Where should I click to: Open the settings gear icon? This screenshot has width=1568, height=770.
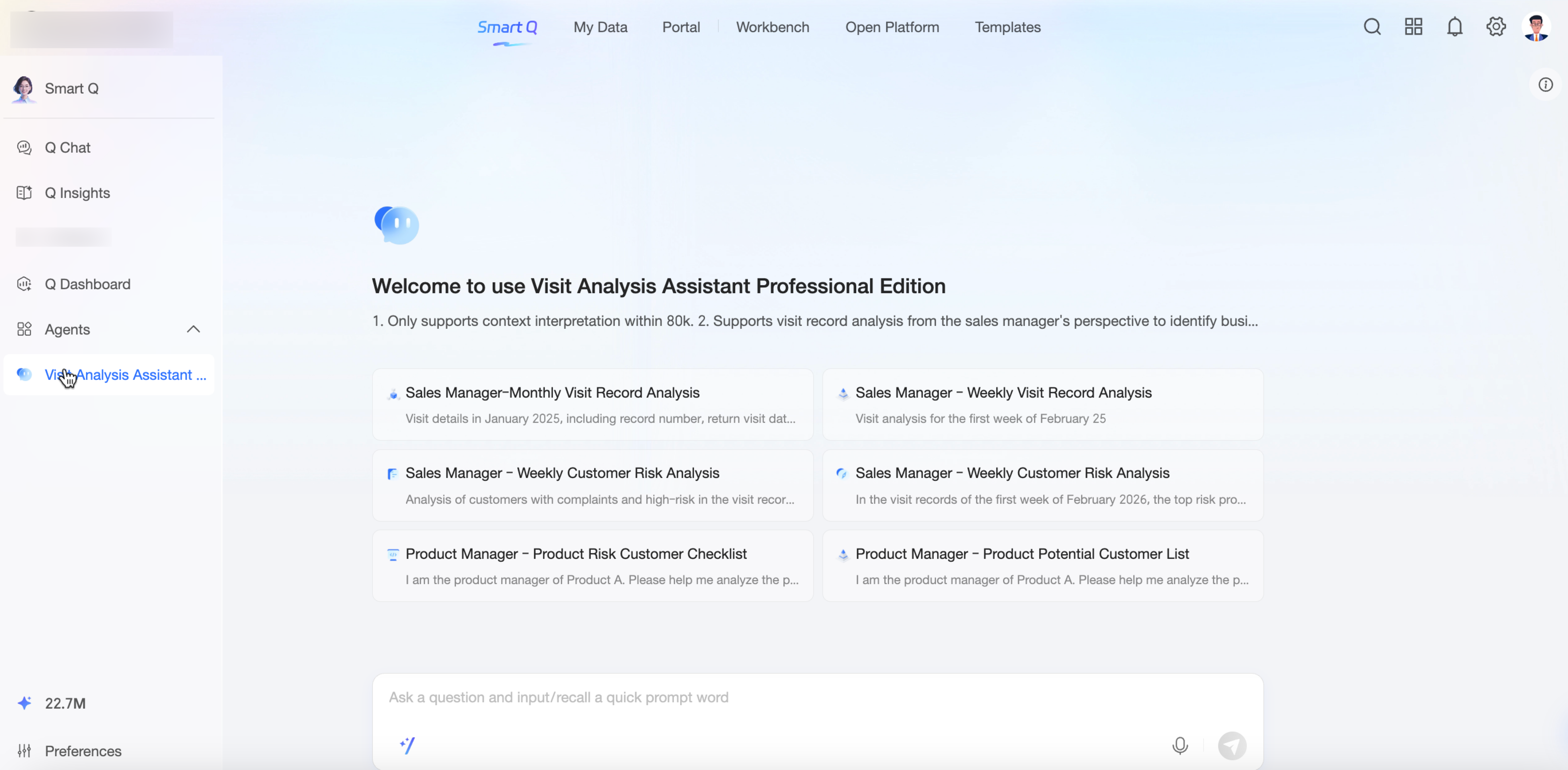[x=1495, y=27]
